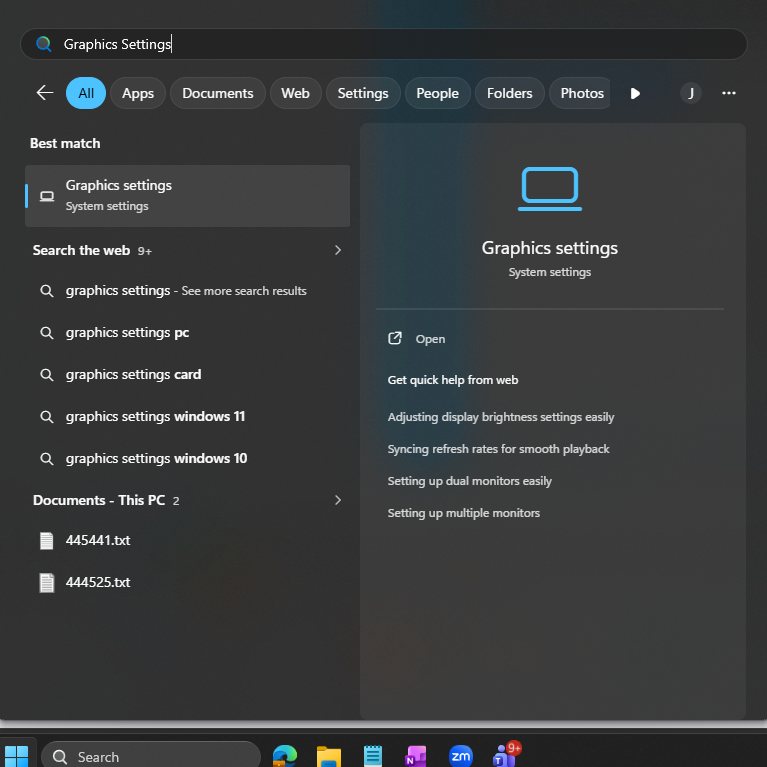Viewport: 767px width, 767px height.
Task: Click magnifier icon beside graphics settings card
Action: pyautogui.click(x=46, y=375)
